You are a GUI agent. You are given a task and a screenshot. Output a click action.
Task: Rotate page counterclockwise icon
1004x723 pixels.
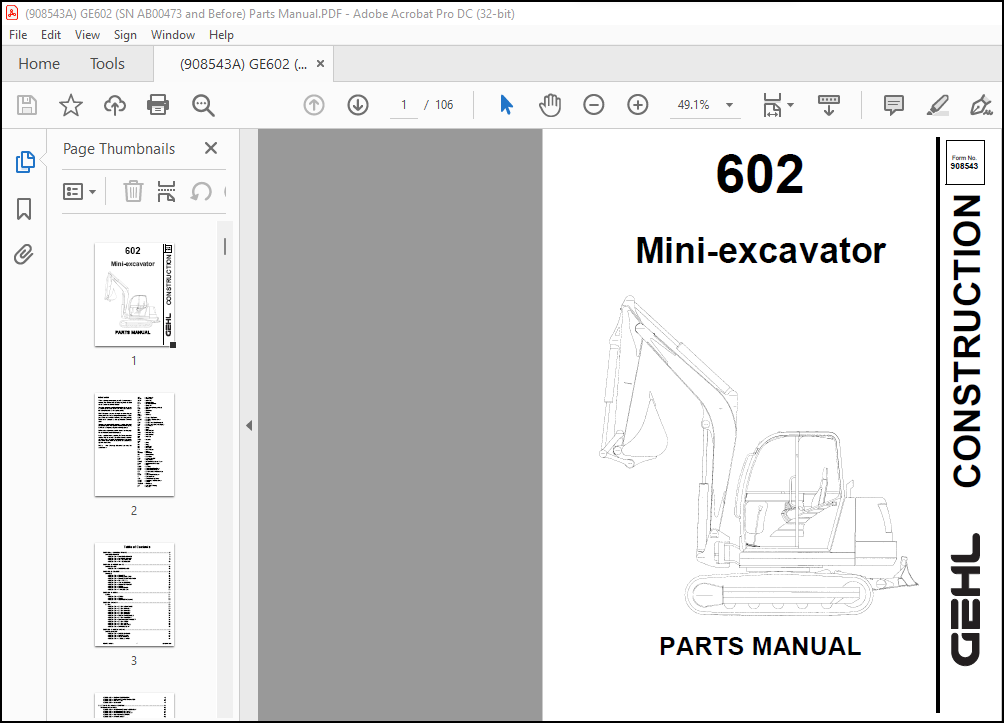point(201,191)
